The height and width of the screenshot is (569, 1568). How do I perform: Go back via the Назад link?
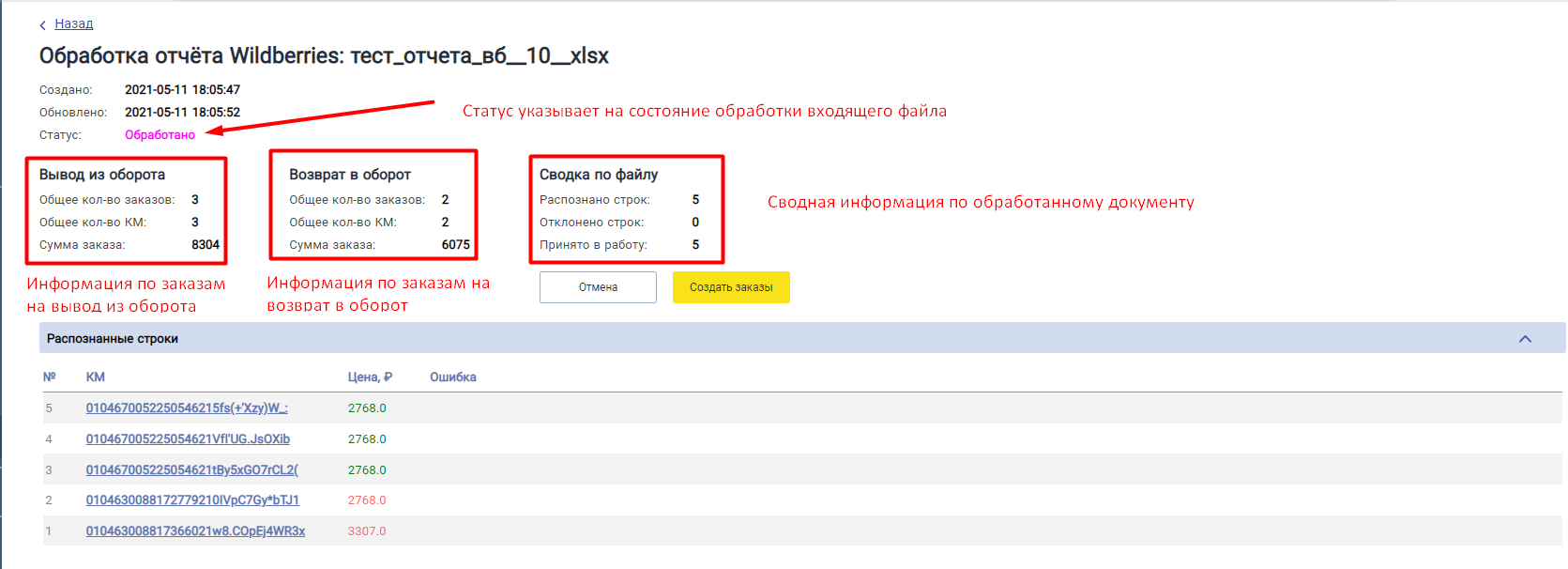(x=74, y=23)
